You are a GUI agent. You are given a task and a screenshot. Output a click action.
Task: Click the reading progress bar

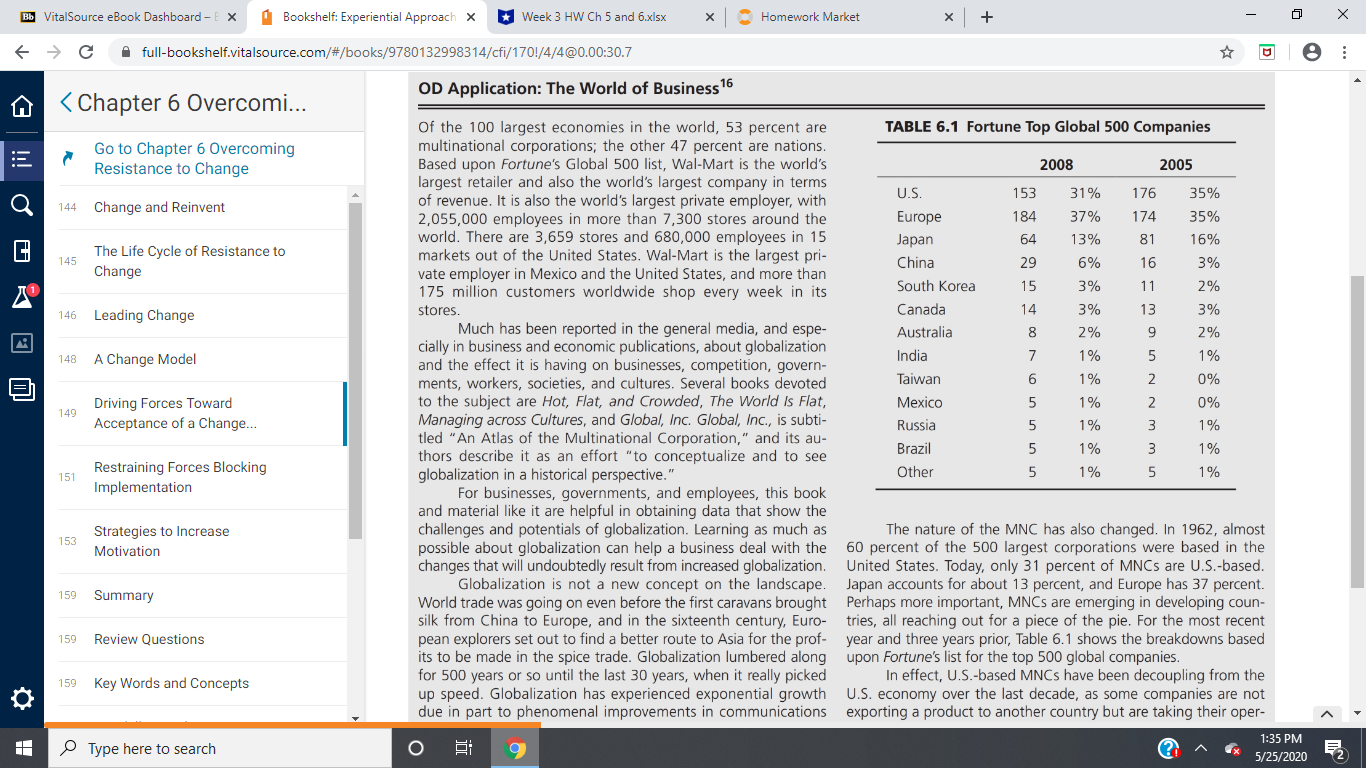pyautogui.click(x=292, y=724)
